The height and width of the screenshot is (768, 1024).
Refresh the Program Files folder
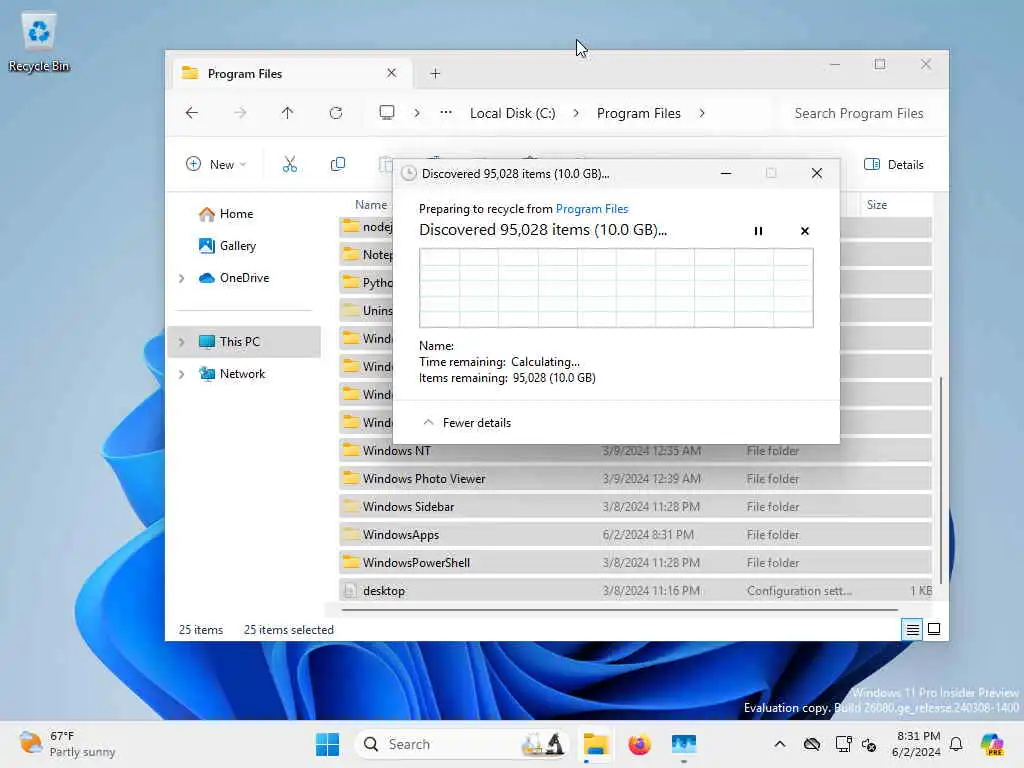336,113
